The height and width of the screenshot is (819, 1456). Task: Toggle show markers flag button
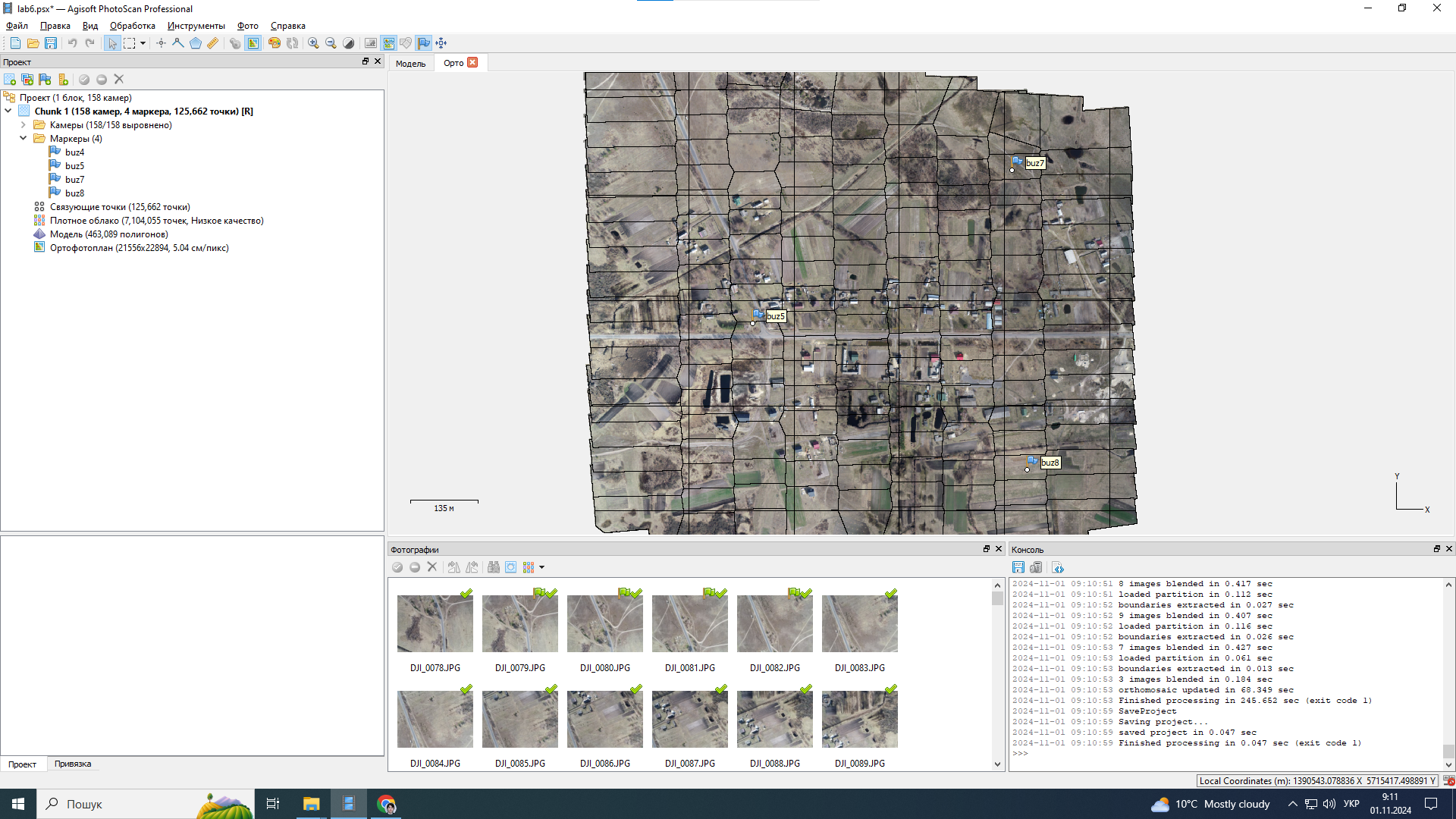pos(423,43)
